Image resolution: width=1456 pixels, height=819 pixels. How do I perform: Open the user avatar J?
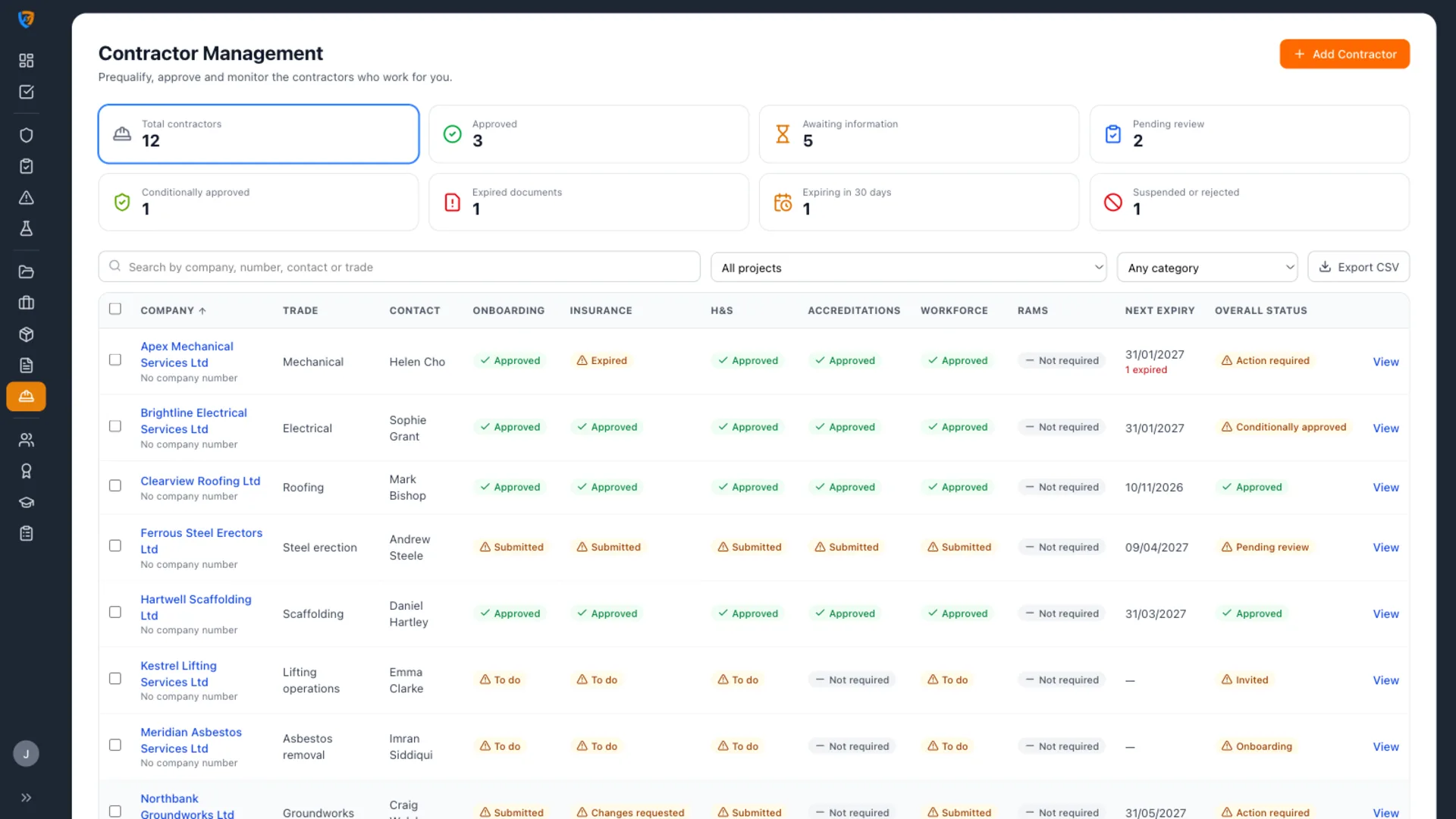click(x=27, y=754)
